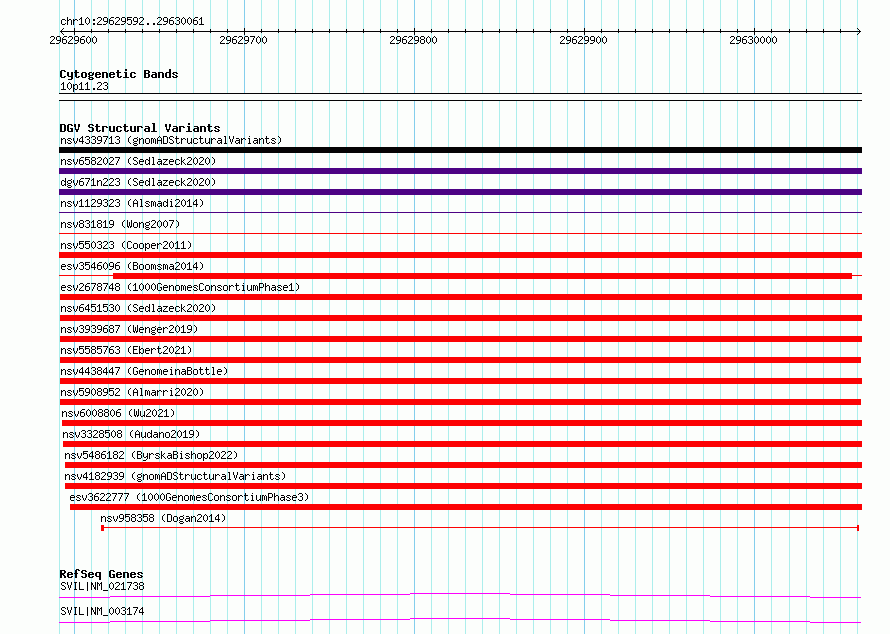890x634 pixels.
Task: Click nsv958358 (Dogan2014) label
Action: pyautogui.click(x=163, y=518)
